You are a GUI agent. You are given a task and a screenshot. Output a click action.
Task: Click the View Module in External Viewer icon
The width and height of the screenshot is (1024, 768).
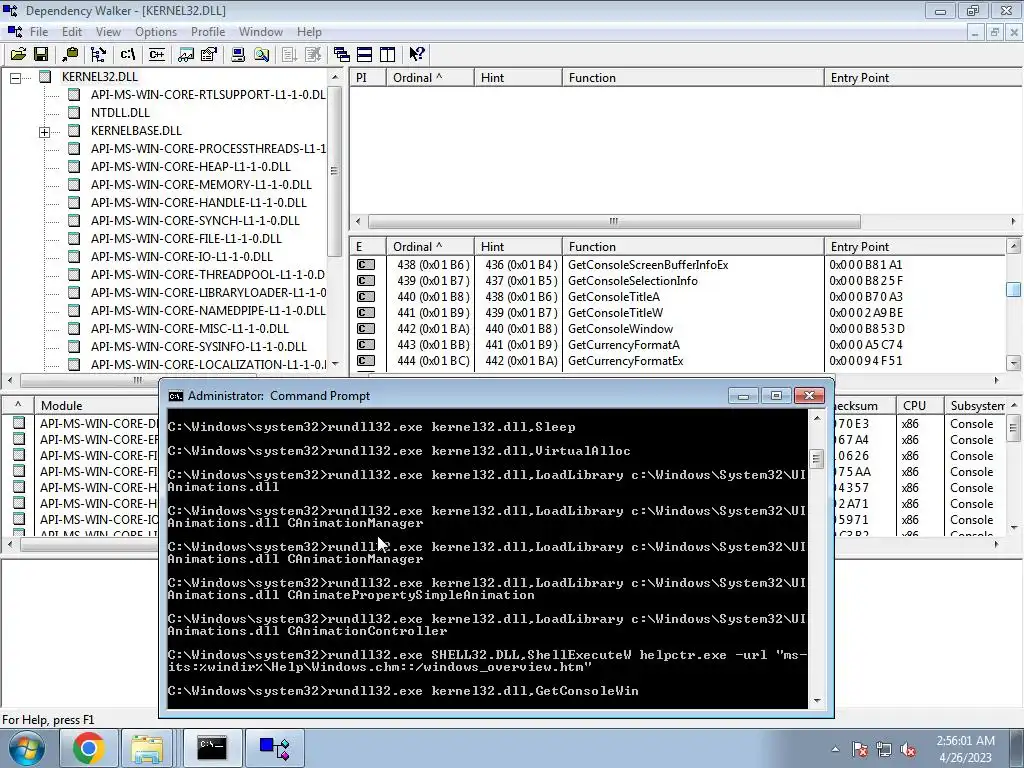(185, 54)
